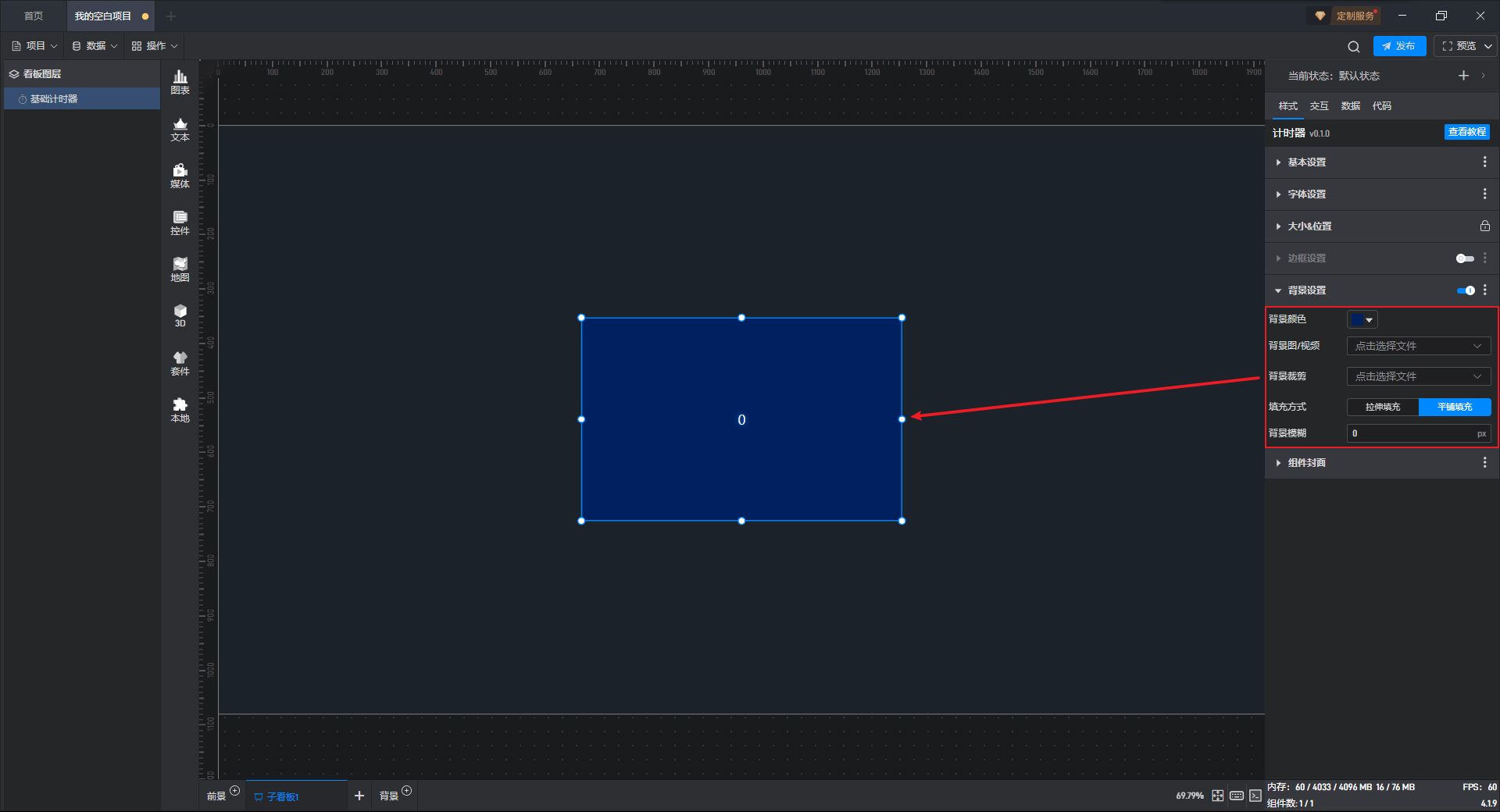Add a new sub-board with the plus icon
Screen dimensions: 1500x812
[x=359, y=796]
